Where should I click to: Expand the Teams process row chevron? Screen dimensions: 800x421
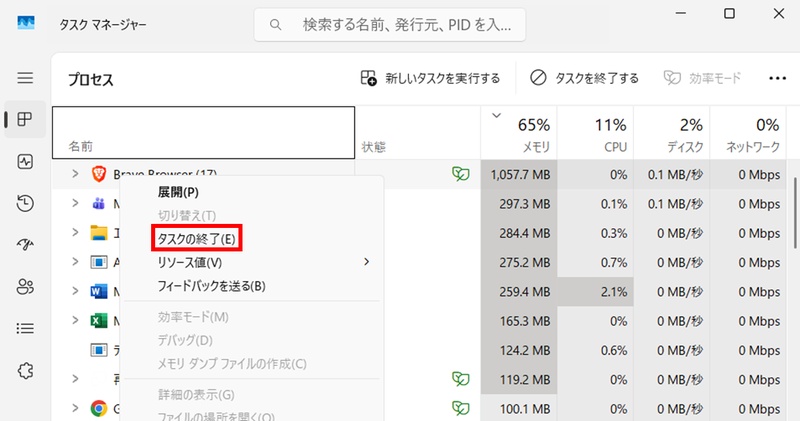(x=75, y=203)
